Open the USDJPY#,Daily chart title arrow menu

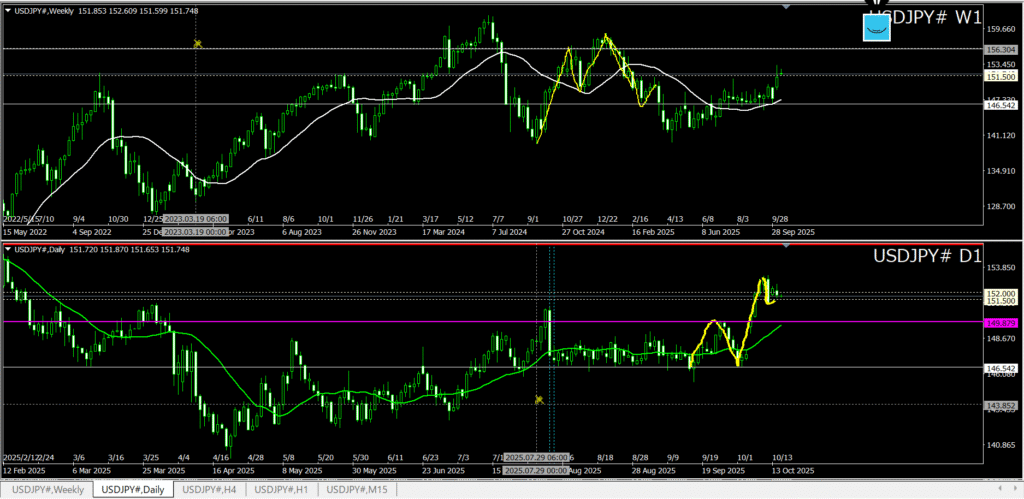(9, 249)
